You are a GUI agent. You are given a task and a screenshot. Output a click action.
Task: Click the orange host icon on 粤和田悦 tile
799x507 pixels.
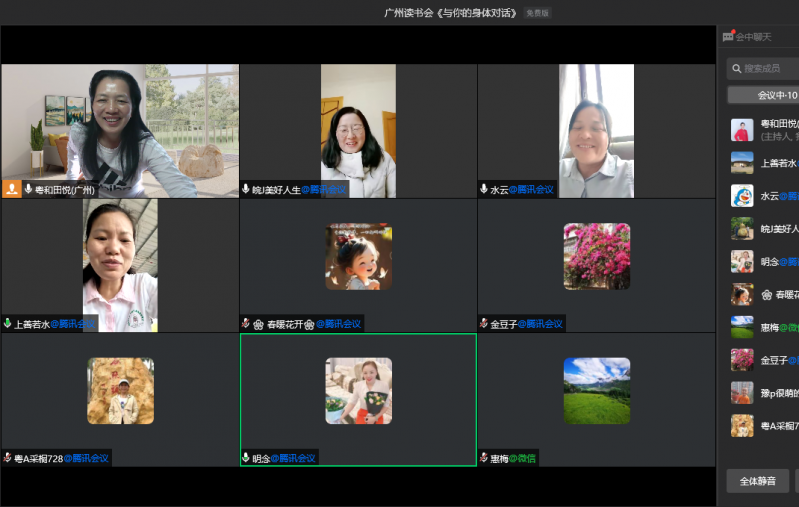(x=12, y=189)
